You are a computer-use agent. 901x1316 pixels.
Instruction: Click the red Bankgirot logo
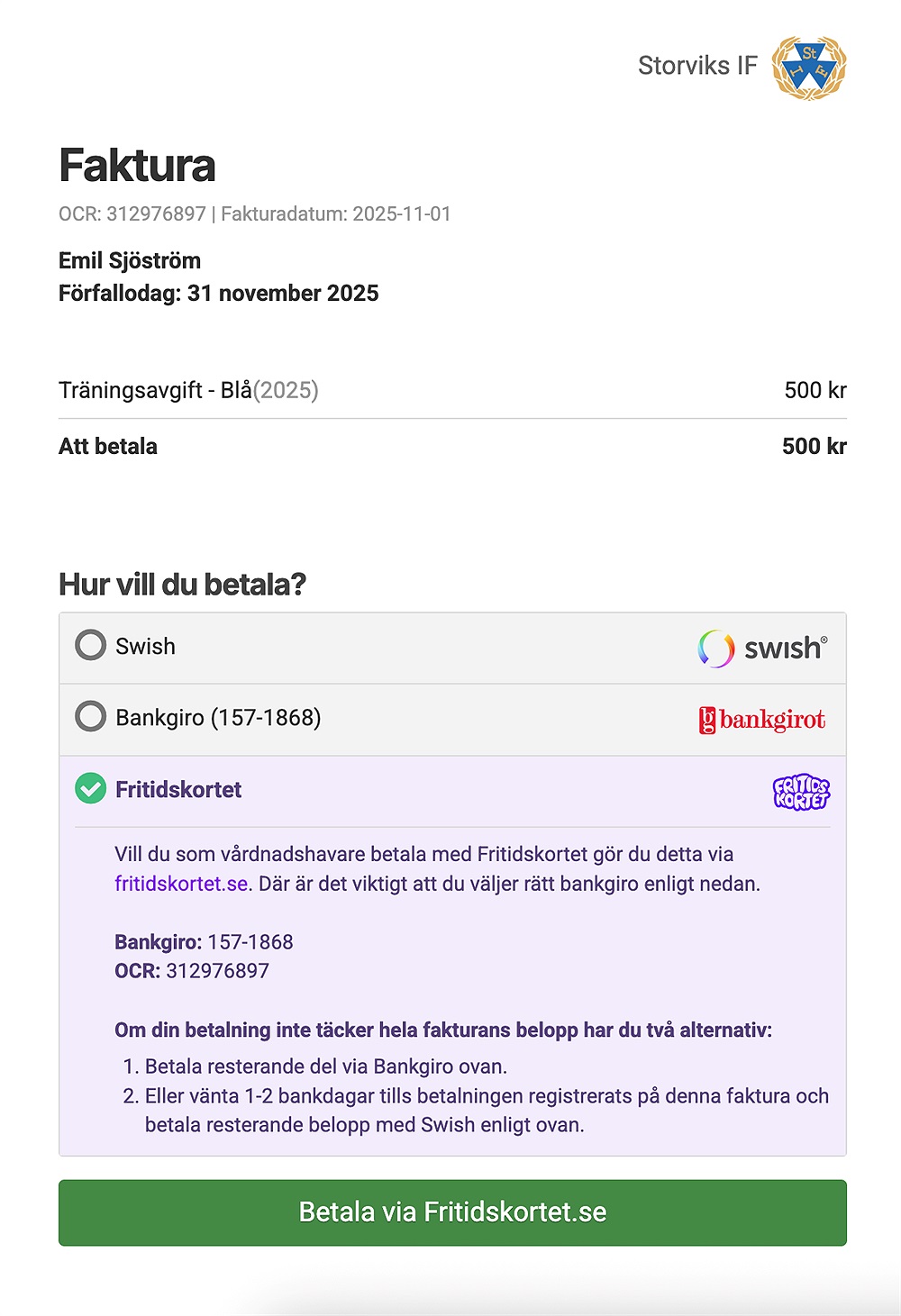pyautogui.click(x=762, y=720)
